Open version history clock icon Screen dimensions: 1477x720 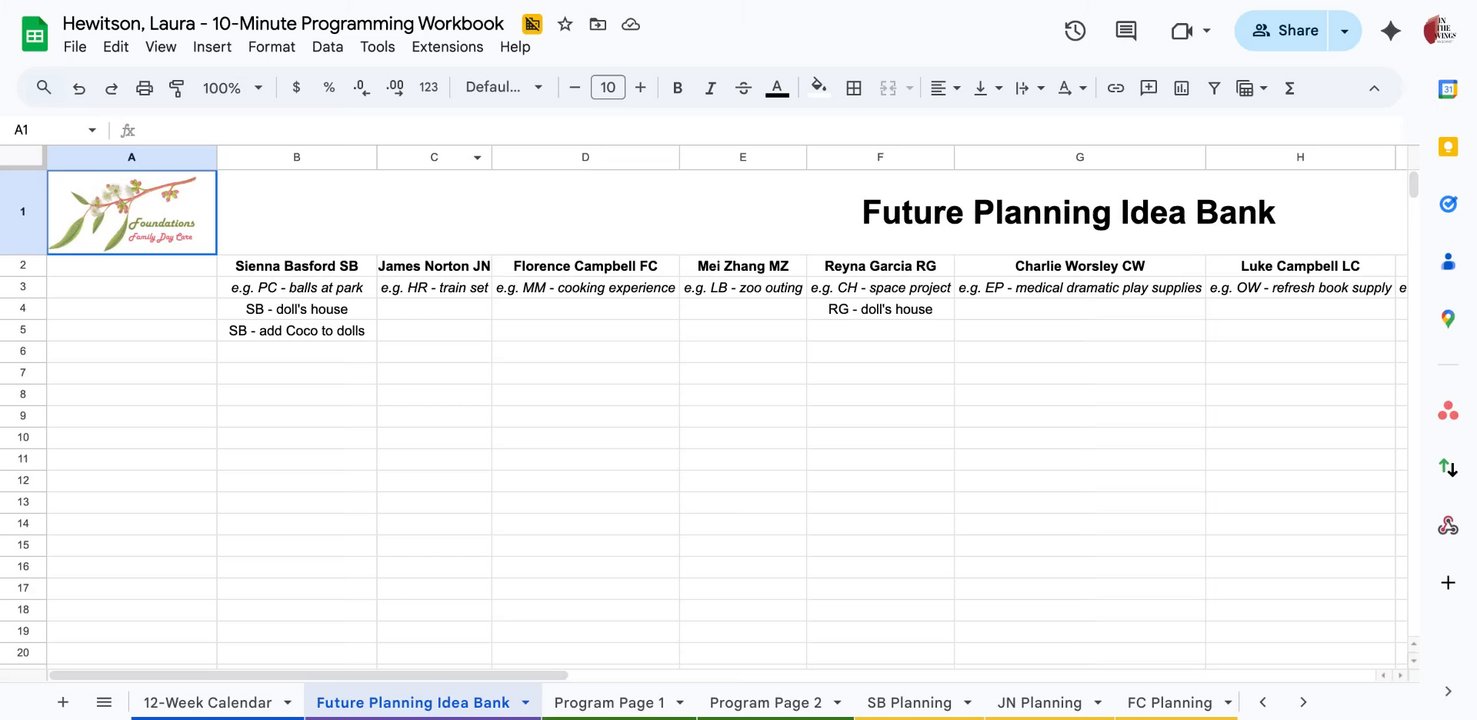point(1075,31)
